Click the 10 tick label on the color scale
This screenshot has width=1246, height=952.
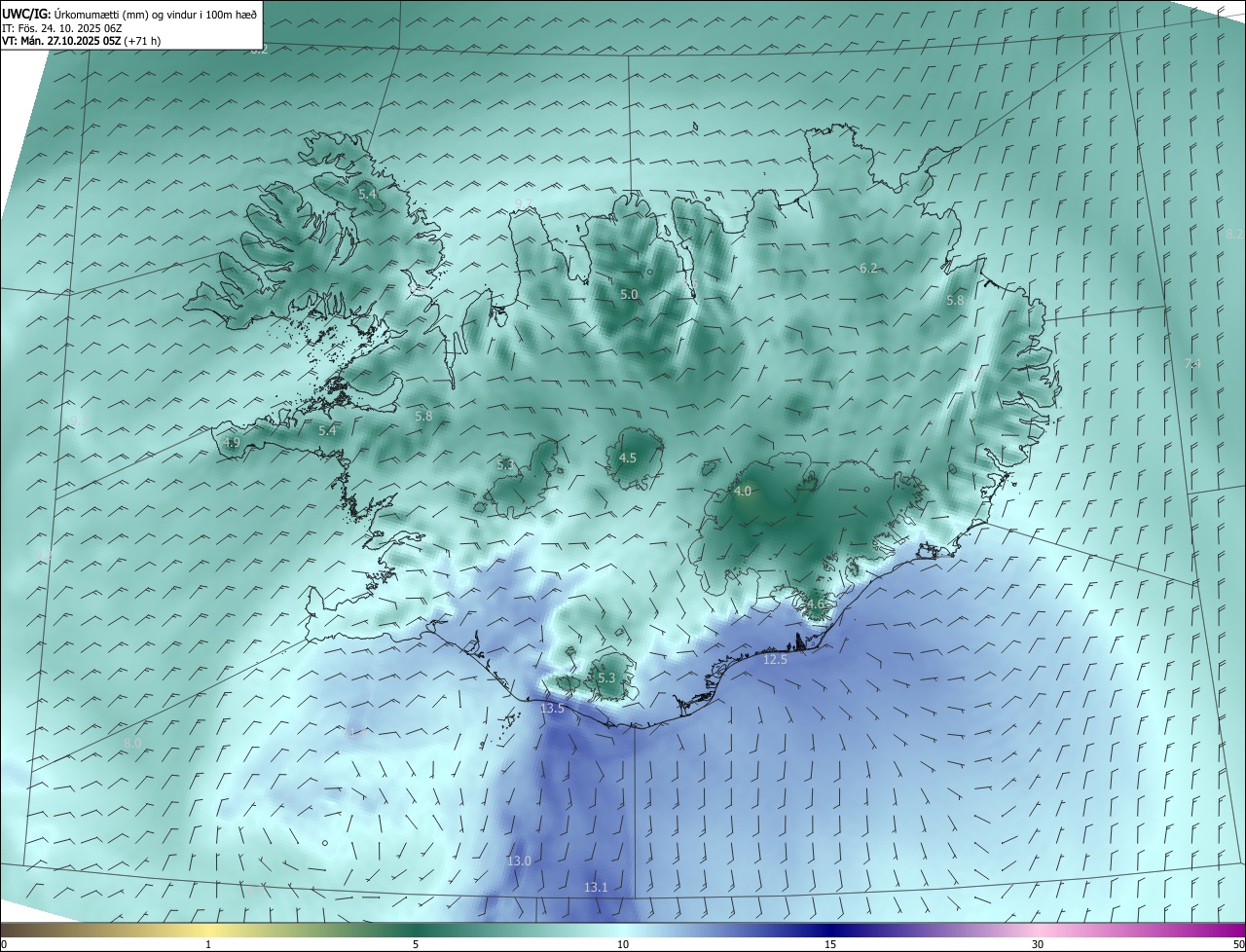pyautogui.click(x=623, y=945)
